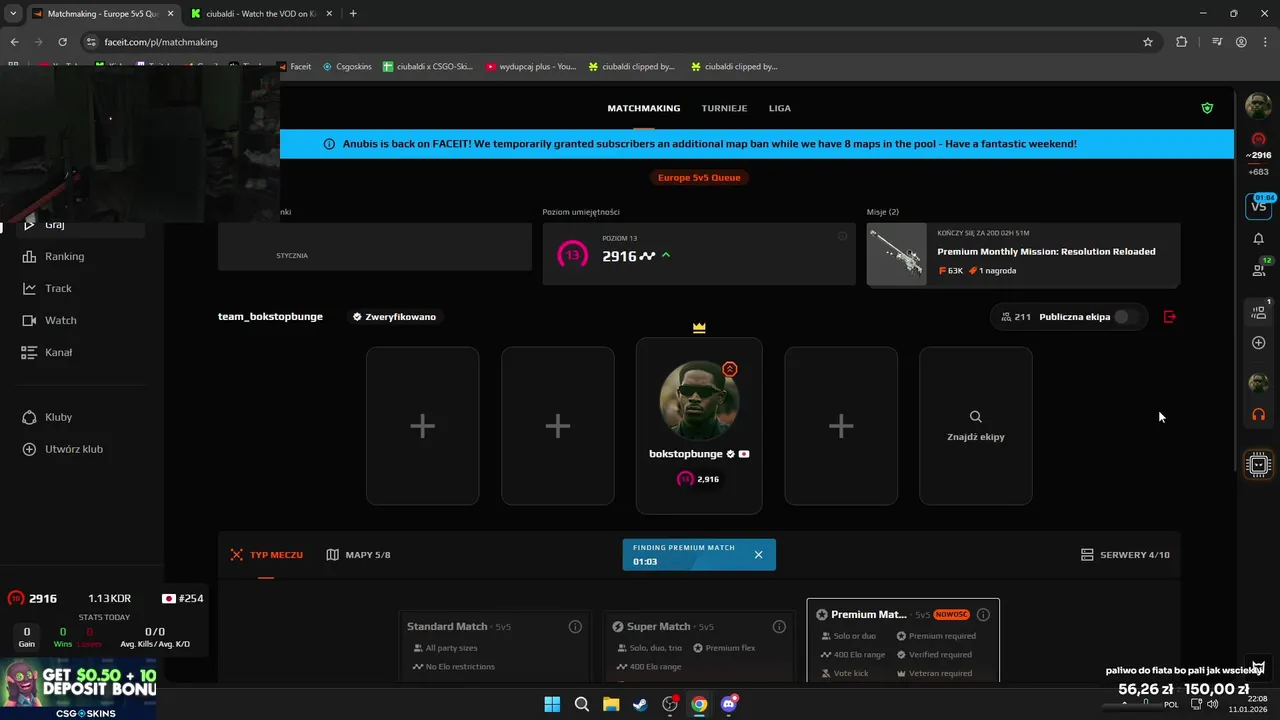The height and width of the screenshot is (720, 1280).
Task: Click the empty party slot right of bokstopbunge
Action: 841,426
